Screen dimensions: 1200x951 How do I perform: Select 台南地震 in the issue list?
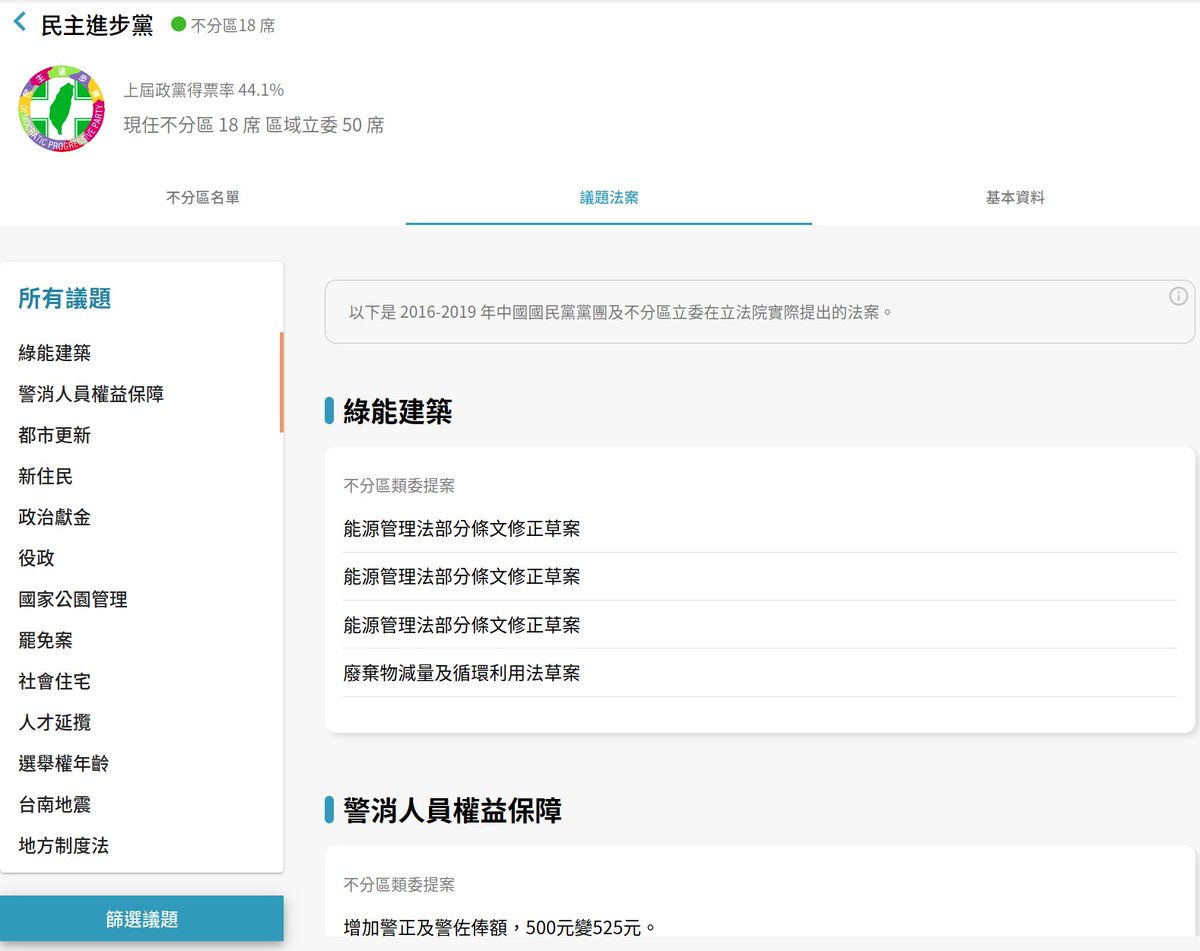point(55,804)
